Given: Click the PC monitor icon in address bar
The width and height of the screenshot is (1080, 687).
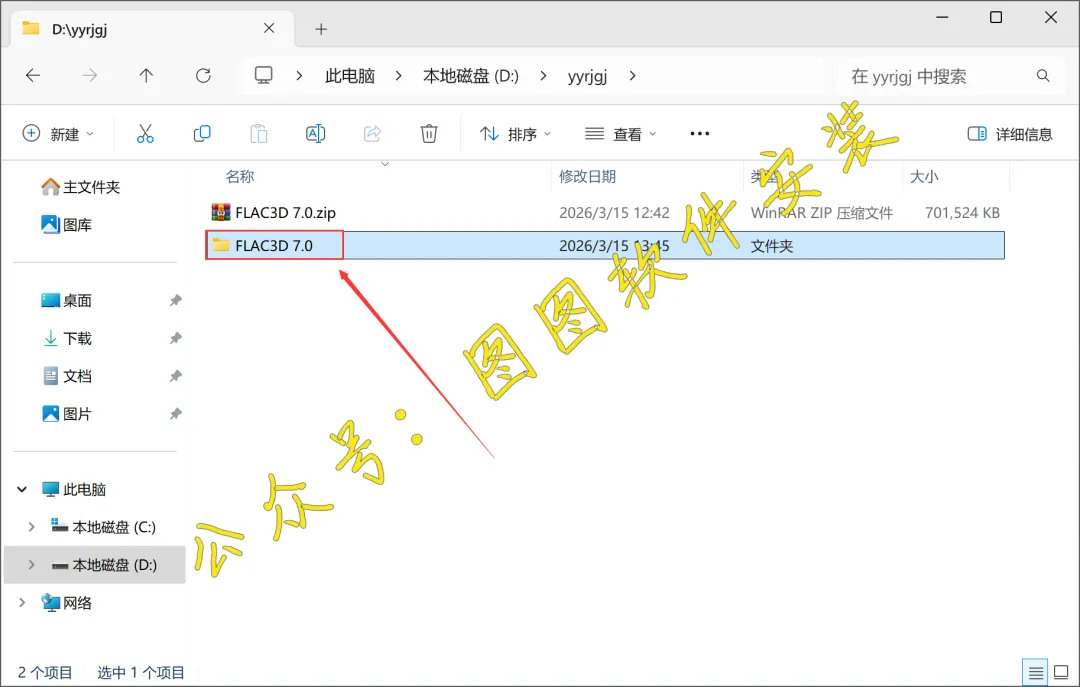Looking at the screenshot, I should point(264,75).
